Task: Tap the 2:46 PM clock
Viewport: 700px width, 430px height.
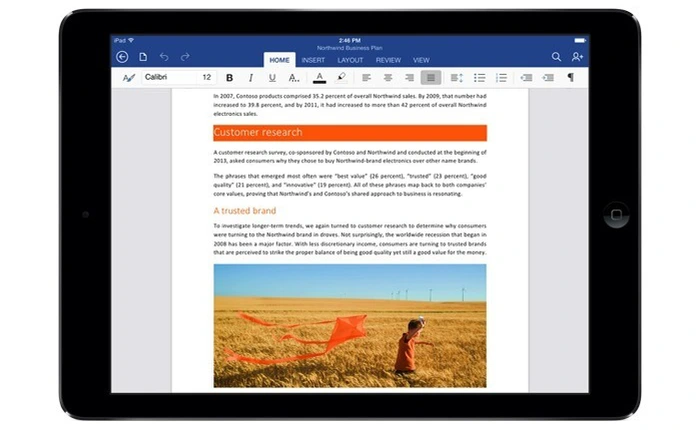Action: pos(350,40)
